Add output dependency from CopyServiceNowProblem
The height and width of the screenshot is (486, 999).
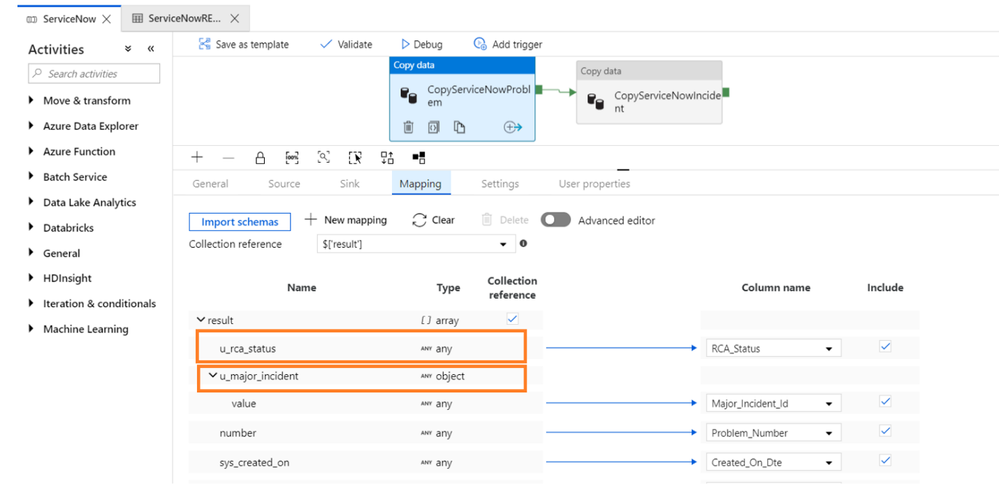click(513, 127)
